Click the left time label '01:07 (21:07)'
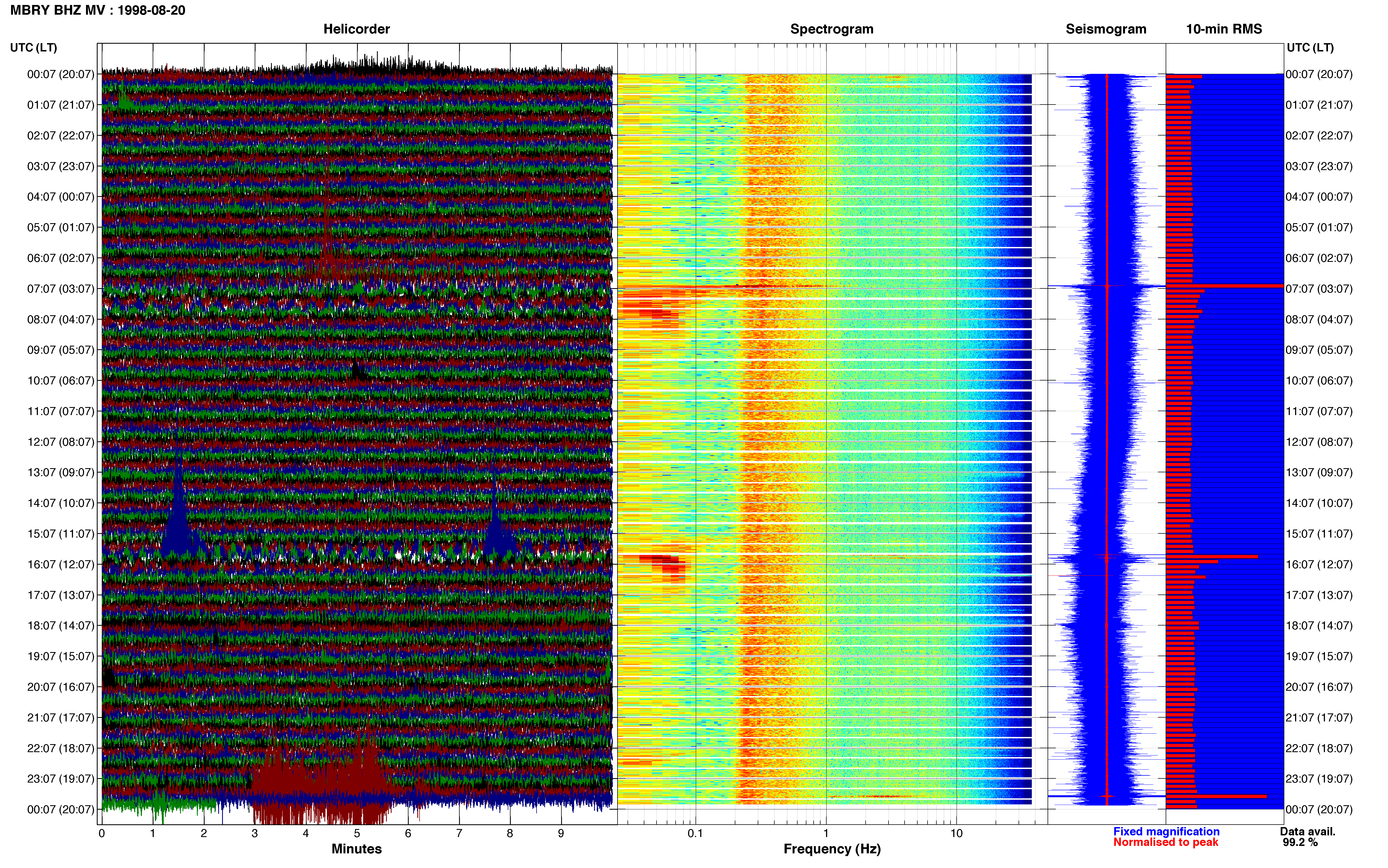1388x868 pixels. [60, 105]
